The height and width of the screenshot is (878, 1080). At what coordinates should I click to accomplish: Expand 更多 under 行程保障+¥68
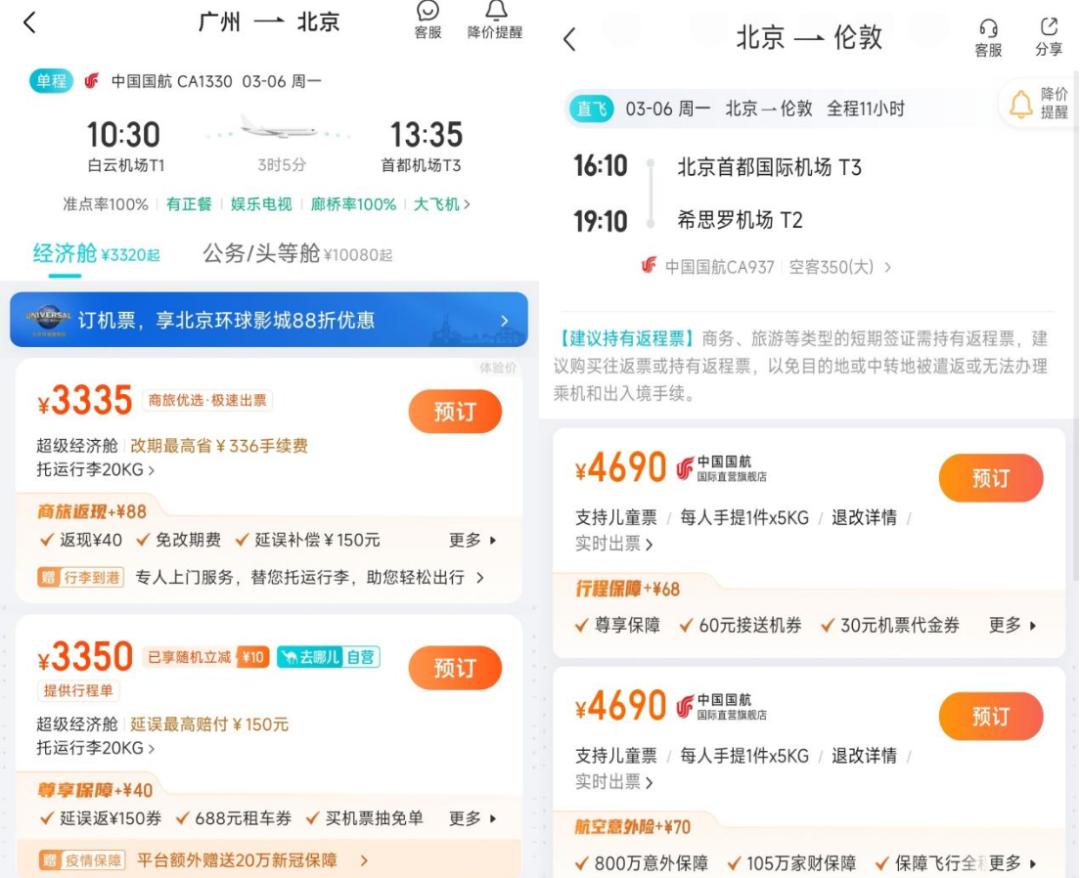[1012, 625]
